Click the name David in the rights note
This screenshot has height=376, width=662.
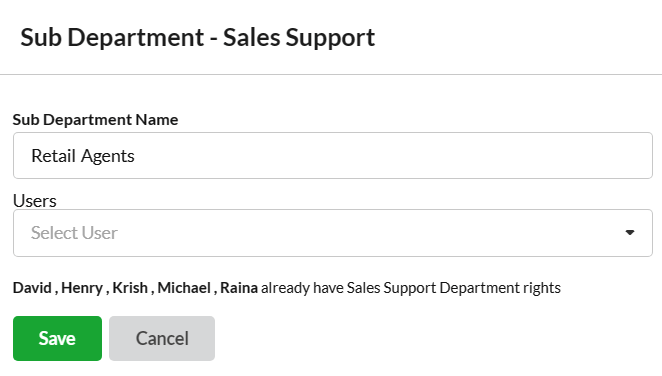pos(32,288)
